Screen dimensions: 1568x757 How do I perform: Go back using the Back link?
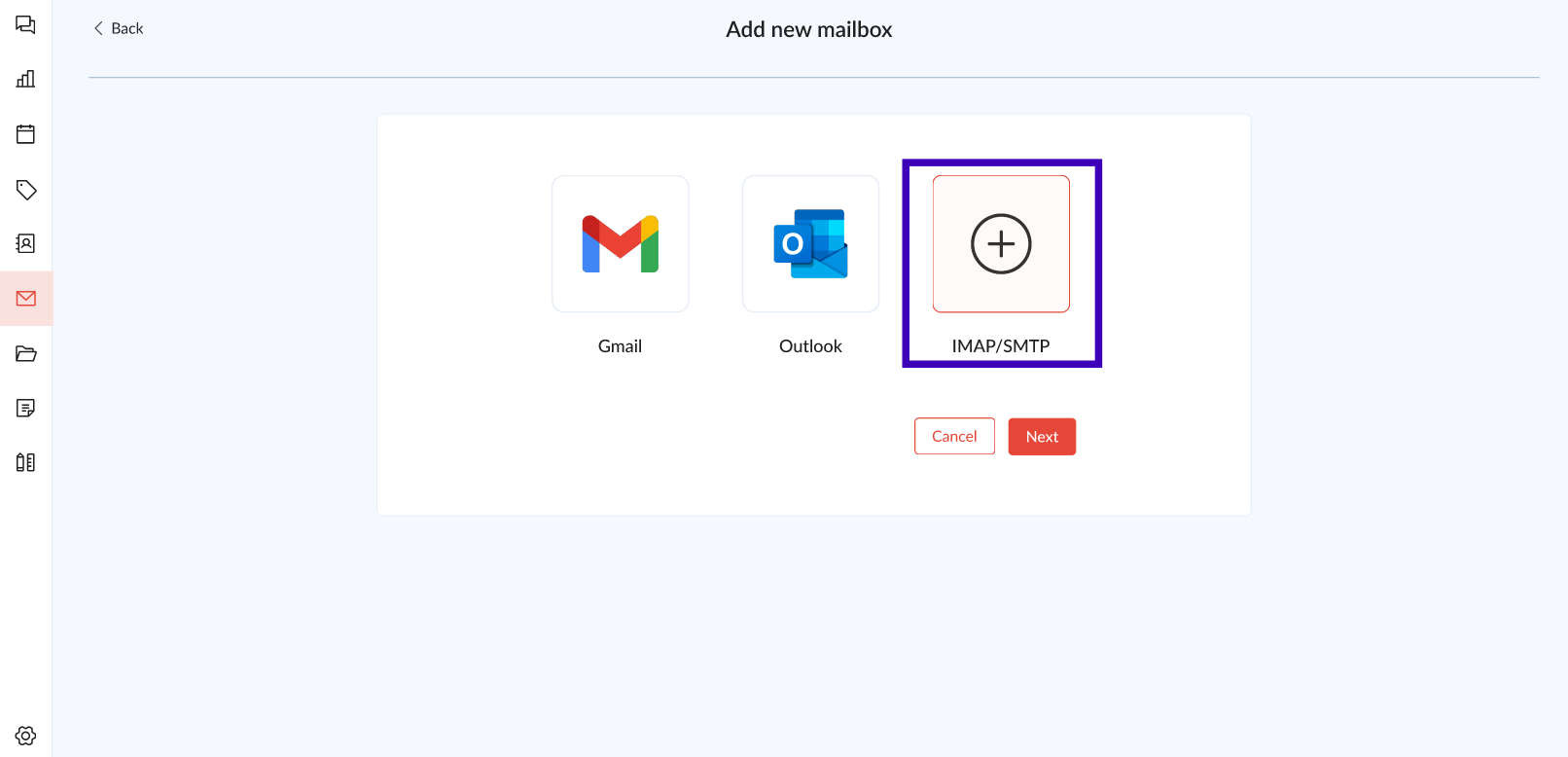(x=118, y=28)
